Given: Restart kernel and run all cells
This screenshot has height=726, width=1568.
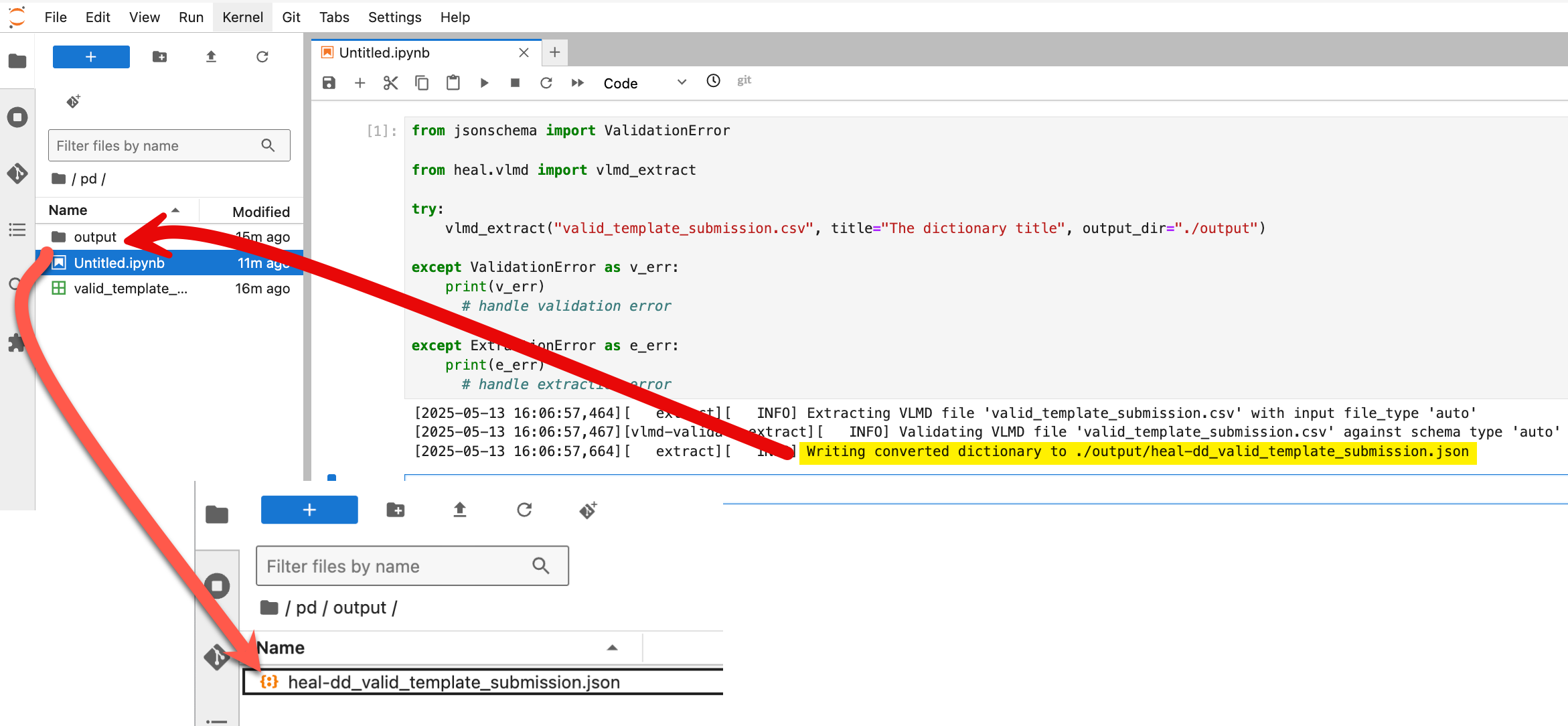Looking at the screenshot, I should click(x=577, y=83).
